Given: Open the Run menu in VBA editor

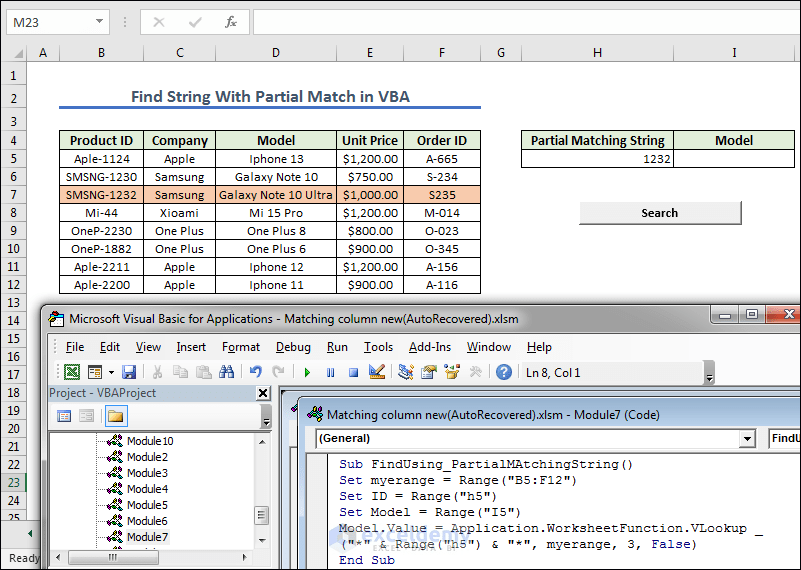Looking at the screenshot, I should tap(337, 347).
